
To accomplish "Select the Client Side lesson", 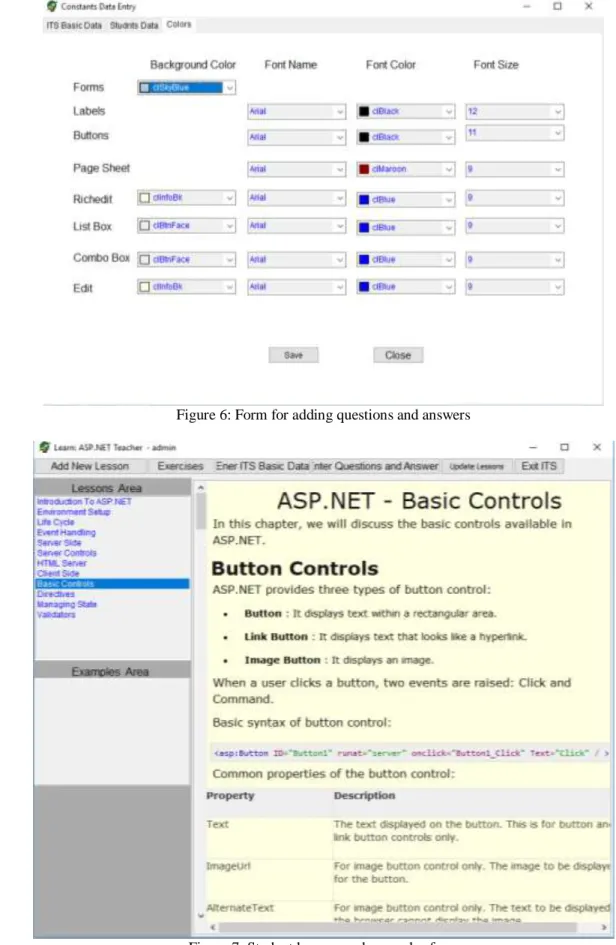I will 58,573.
